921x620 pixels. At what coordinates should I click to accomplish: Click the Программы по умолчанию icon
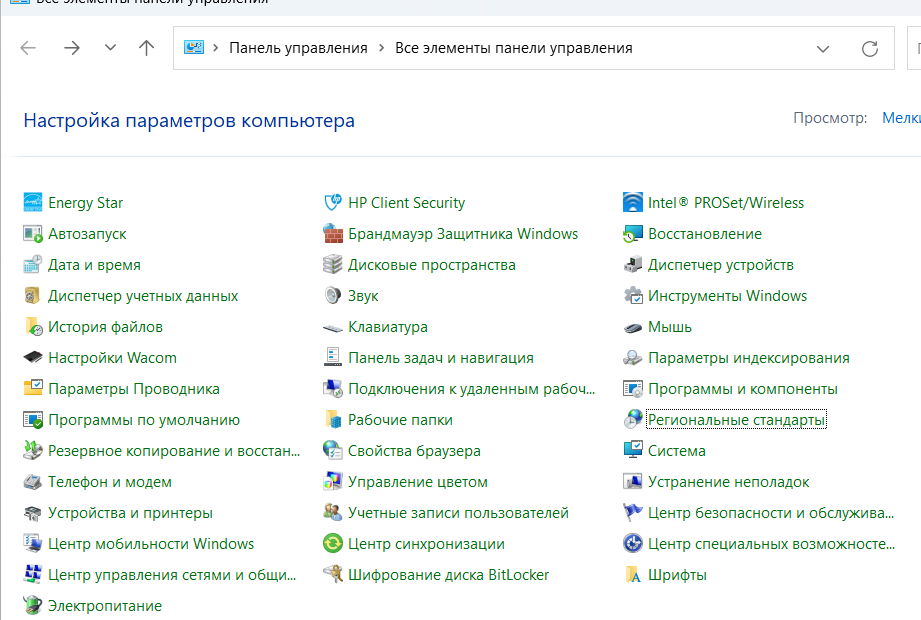coord(33,420)
